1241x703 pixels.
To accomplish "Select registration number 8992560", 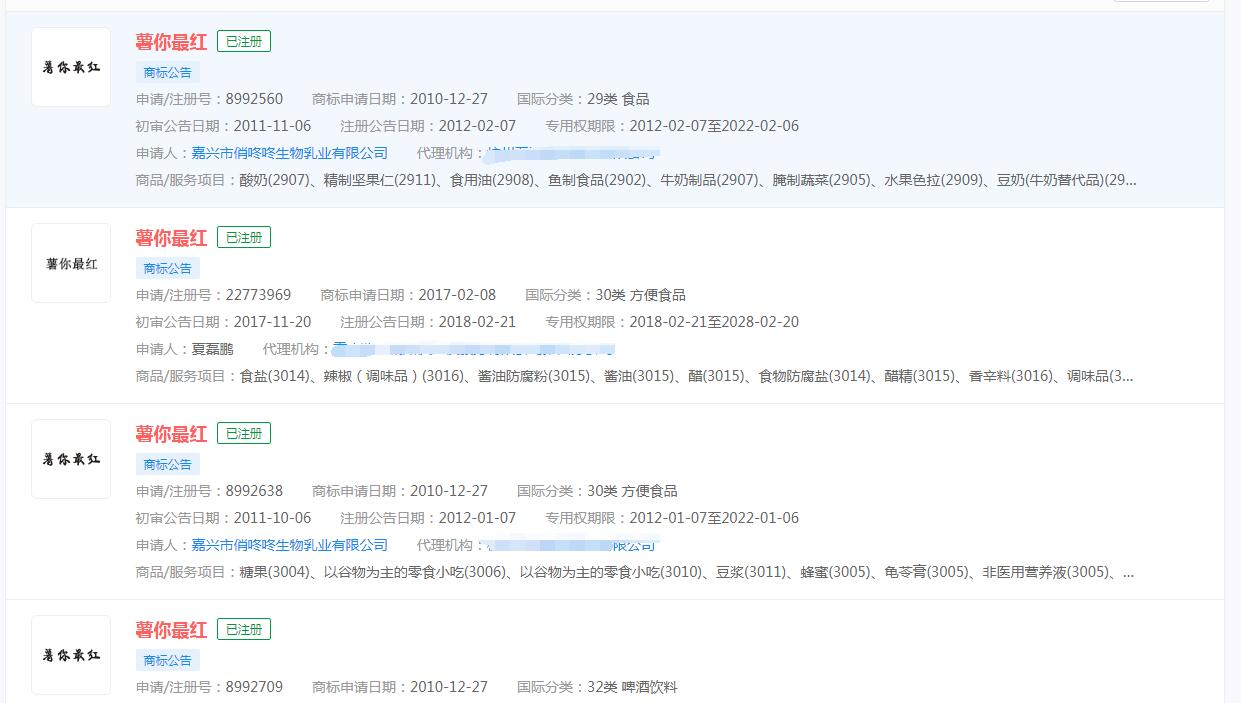I will pos(254,99).
